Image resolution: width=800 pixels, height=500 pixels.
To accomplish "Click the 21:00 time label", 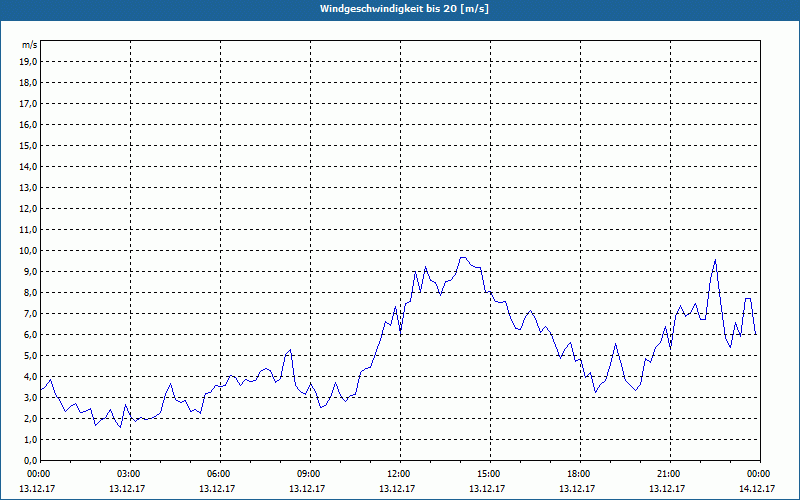I will pos(667,474).
